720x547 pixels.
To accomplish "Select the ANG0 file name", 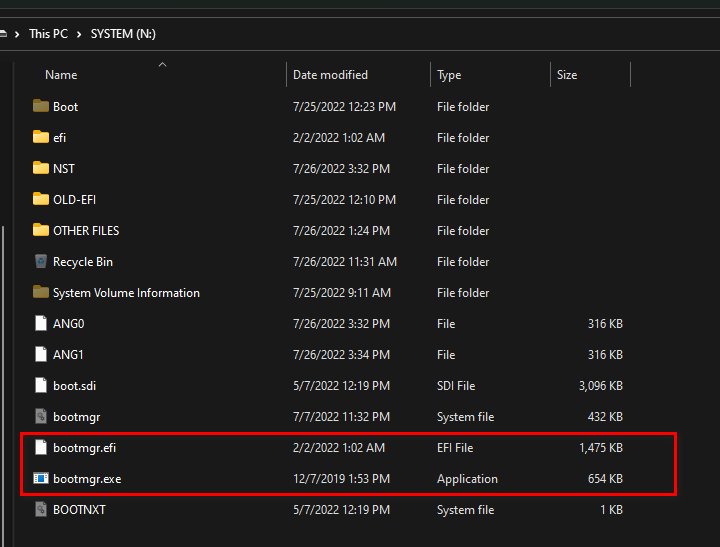I will point(68,324).
